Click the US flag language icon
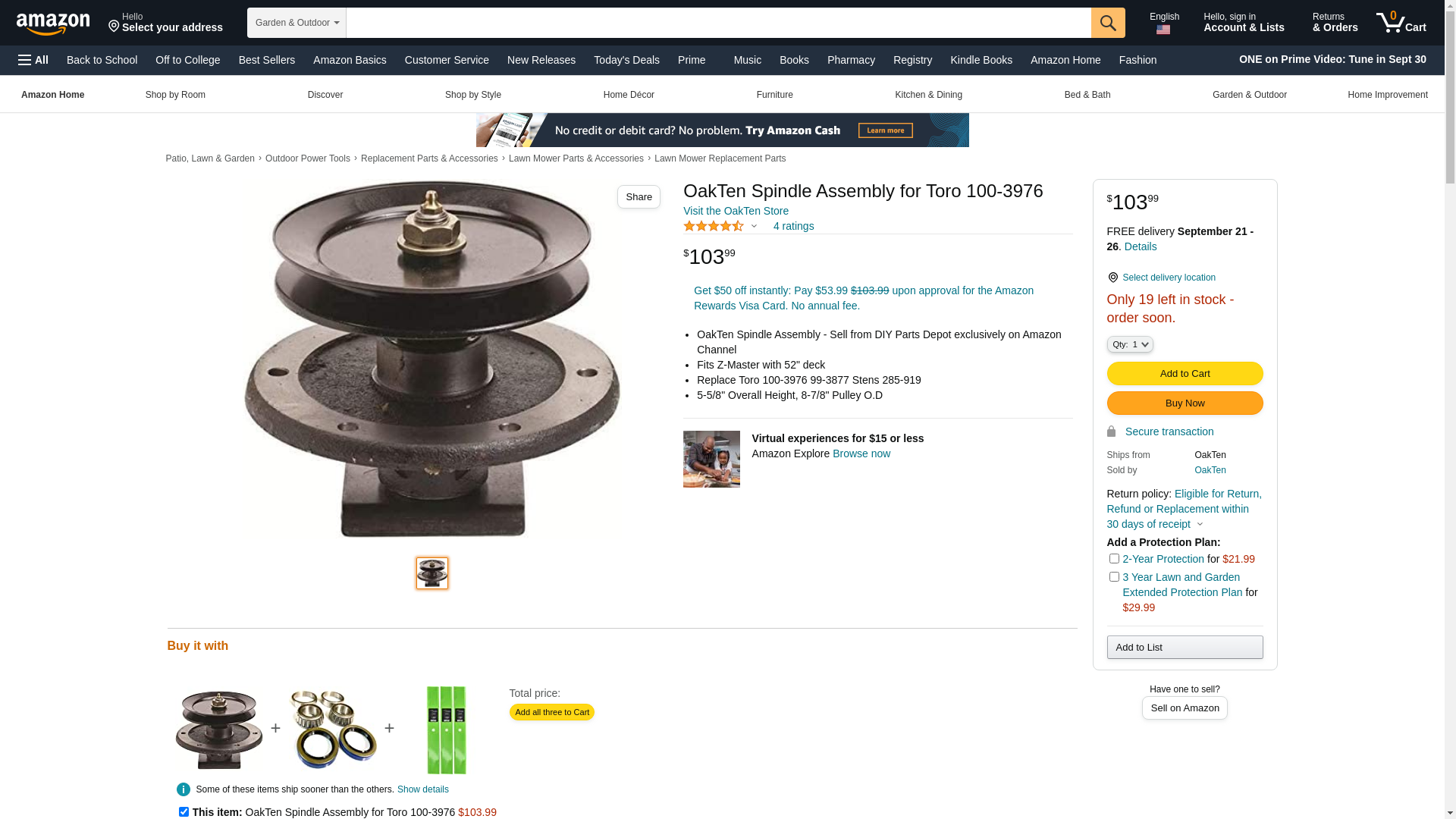The height and width of the screenshot is (819, 1456). pyautogui.click(x=1163, y=30)
